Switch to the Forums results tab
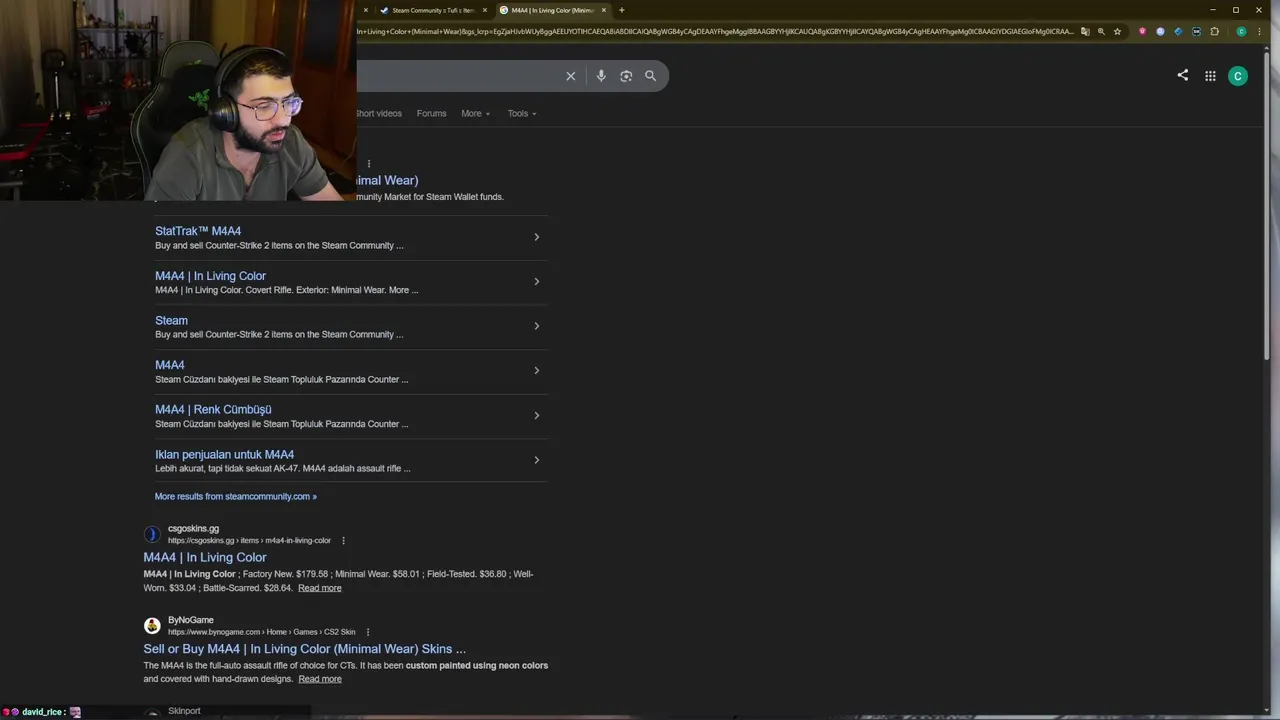The width and height of the screenshot is (1280, 720). coord(432,114)
